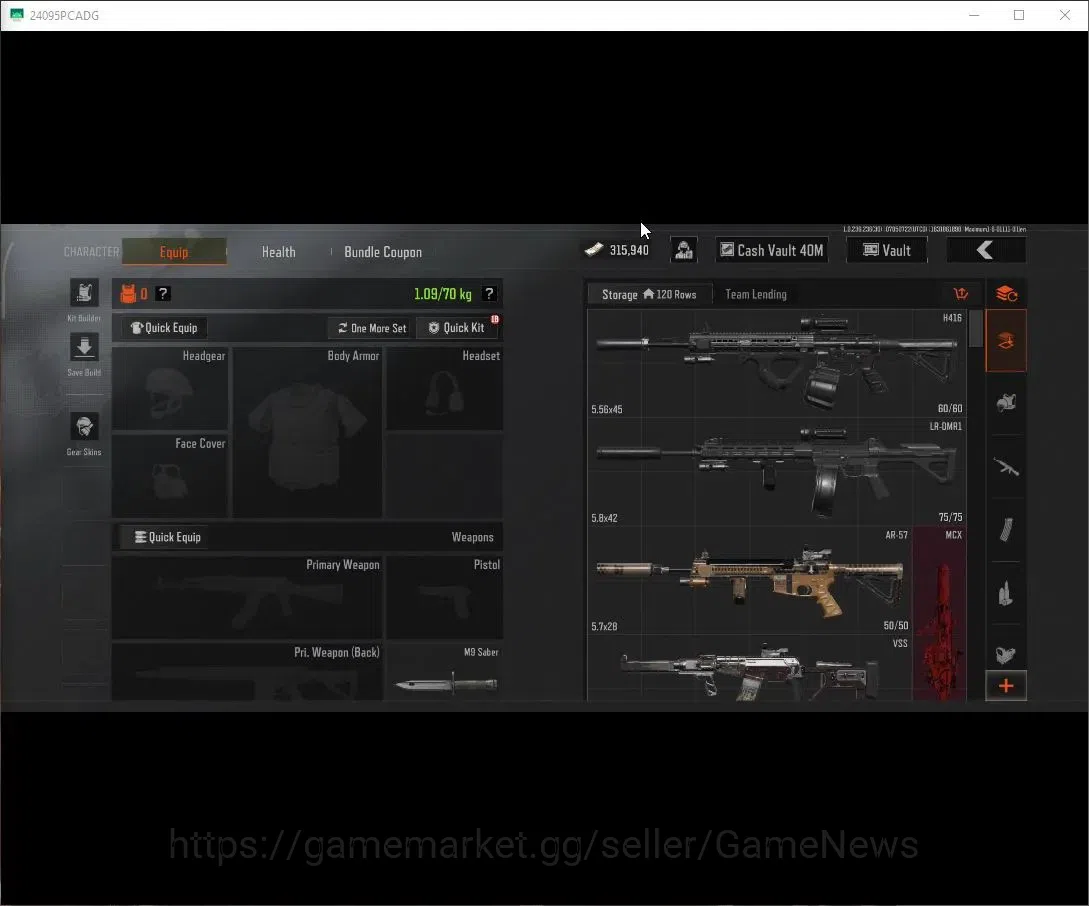Click the weight limit question mark
Viewport: 1089px width, 906px height.
(489, 294)
